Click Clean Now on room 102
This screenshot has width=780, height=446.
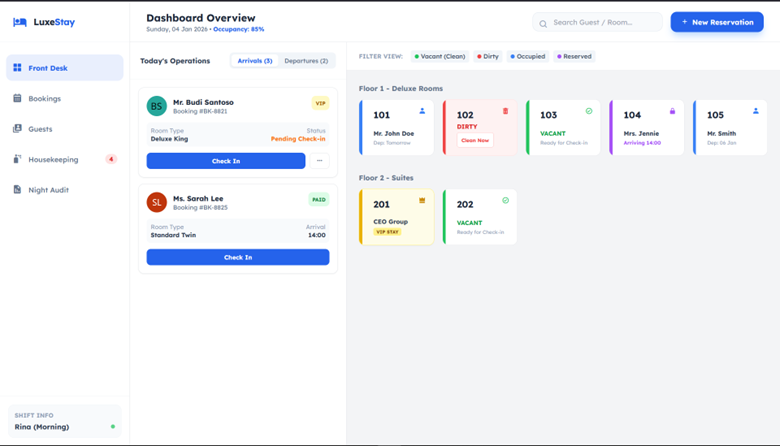coord(475,141)
